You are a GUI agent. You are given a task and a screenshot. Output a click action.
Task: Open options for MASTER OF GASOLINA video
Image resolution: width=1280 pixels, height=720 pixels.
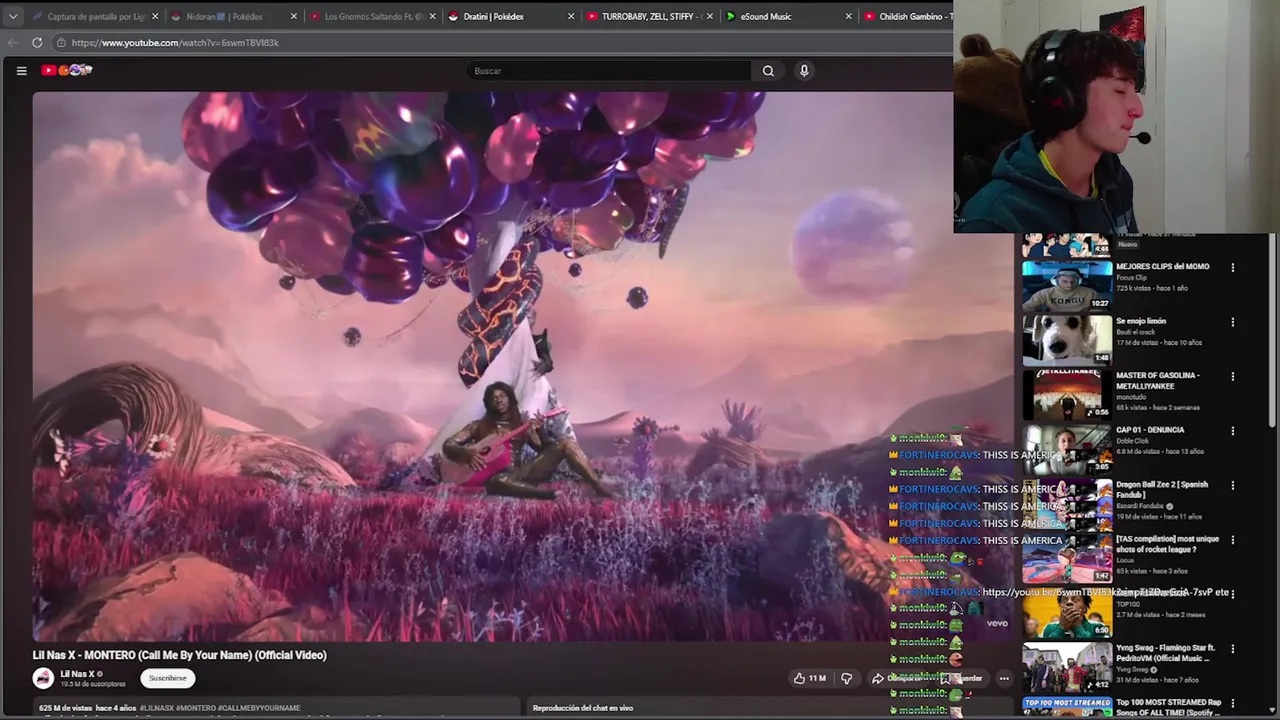[x=1232, y=377]
